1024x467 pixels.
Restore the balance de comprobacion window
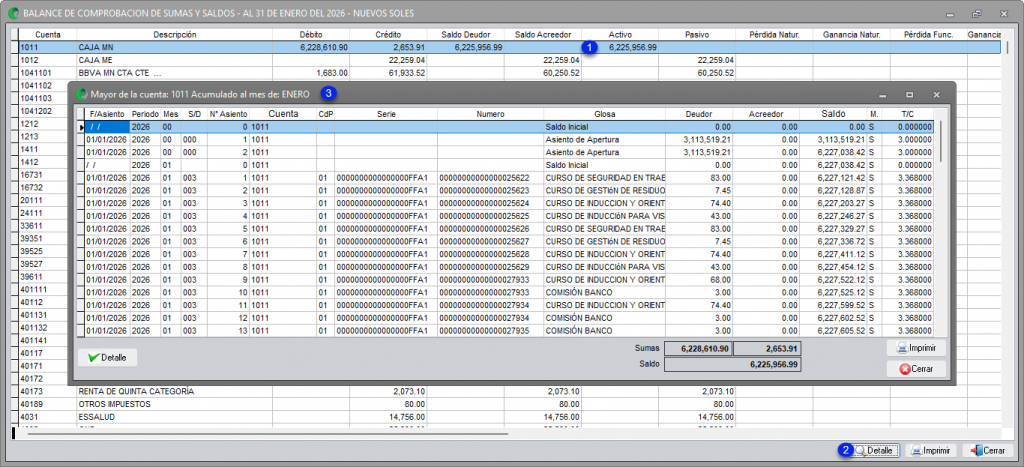[x=976, y=13]
